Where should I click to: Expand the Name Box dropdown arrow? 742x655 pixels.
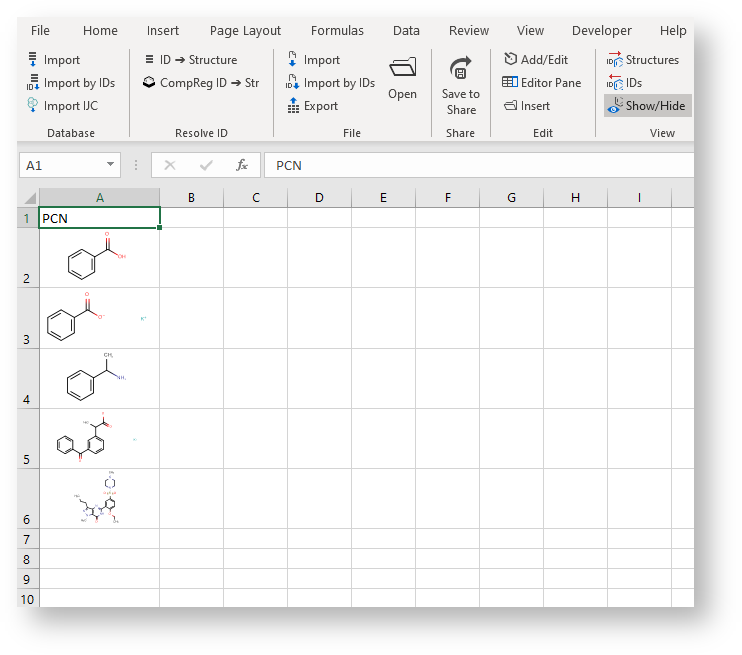pos(110,165)
